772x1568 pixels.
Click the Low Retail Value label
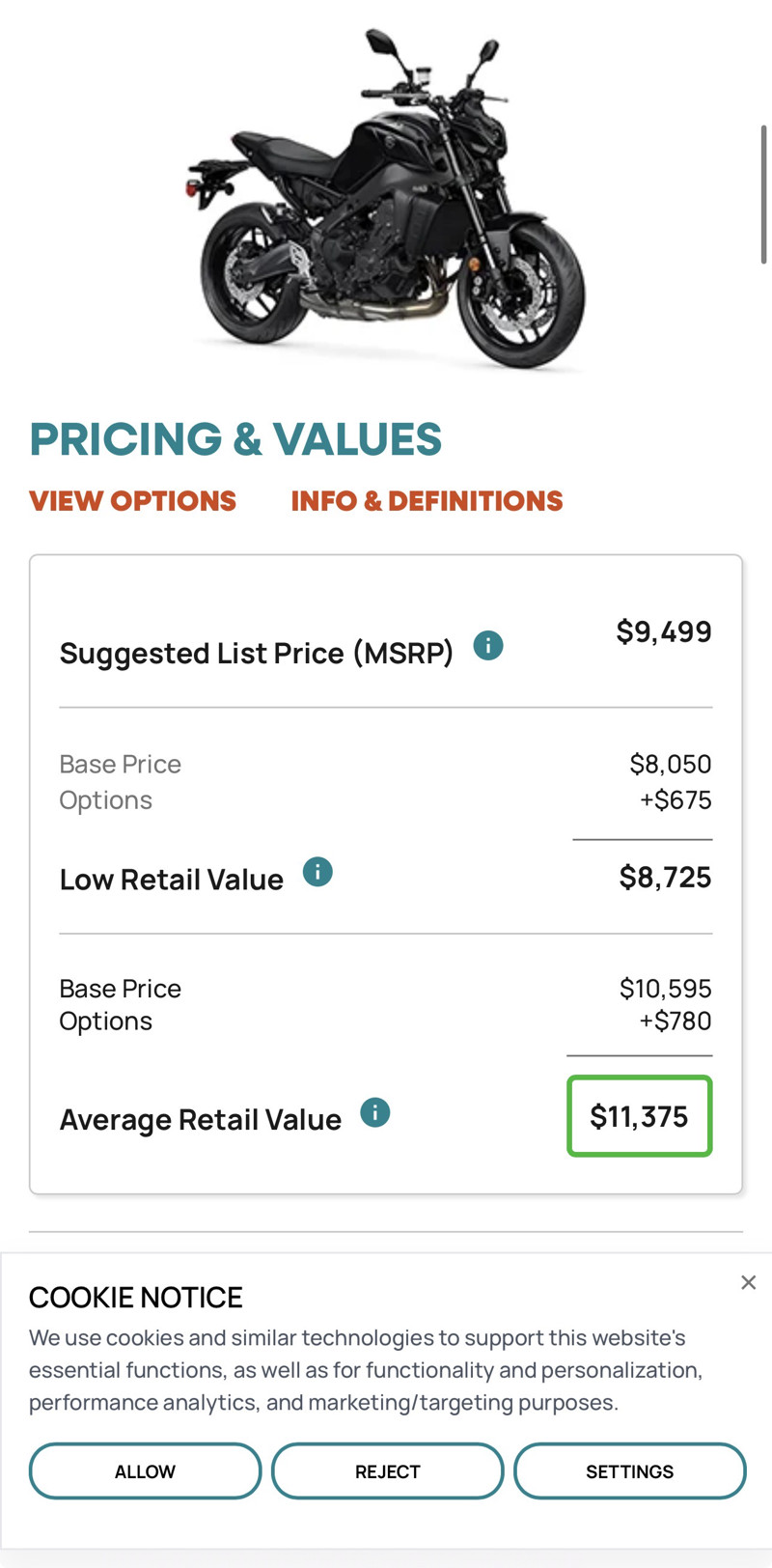tap(172, 880)
